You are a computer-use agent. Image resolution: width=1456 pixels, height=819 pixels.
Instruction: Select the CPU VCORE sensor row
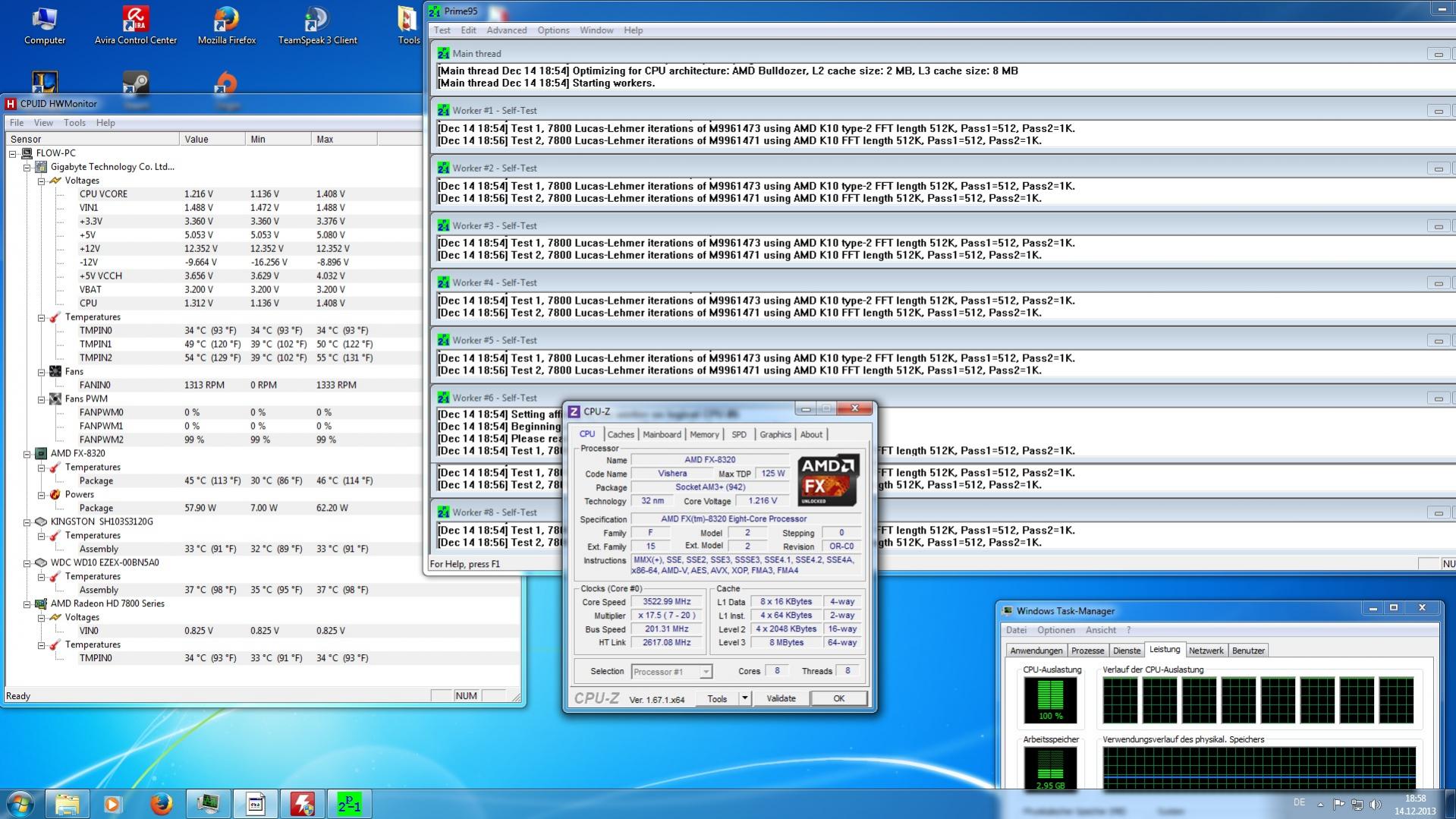[x=103, y=194]
